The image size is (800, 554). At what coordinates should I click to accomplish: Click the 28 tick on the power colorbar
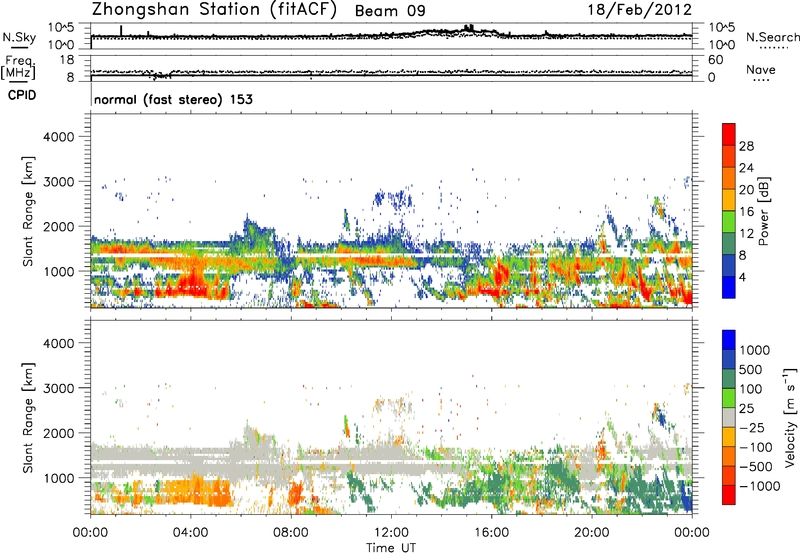pos(746,146)
